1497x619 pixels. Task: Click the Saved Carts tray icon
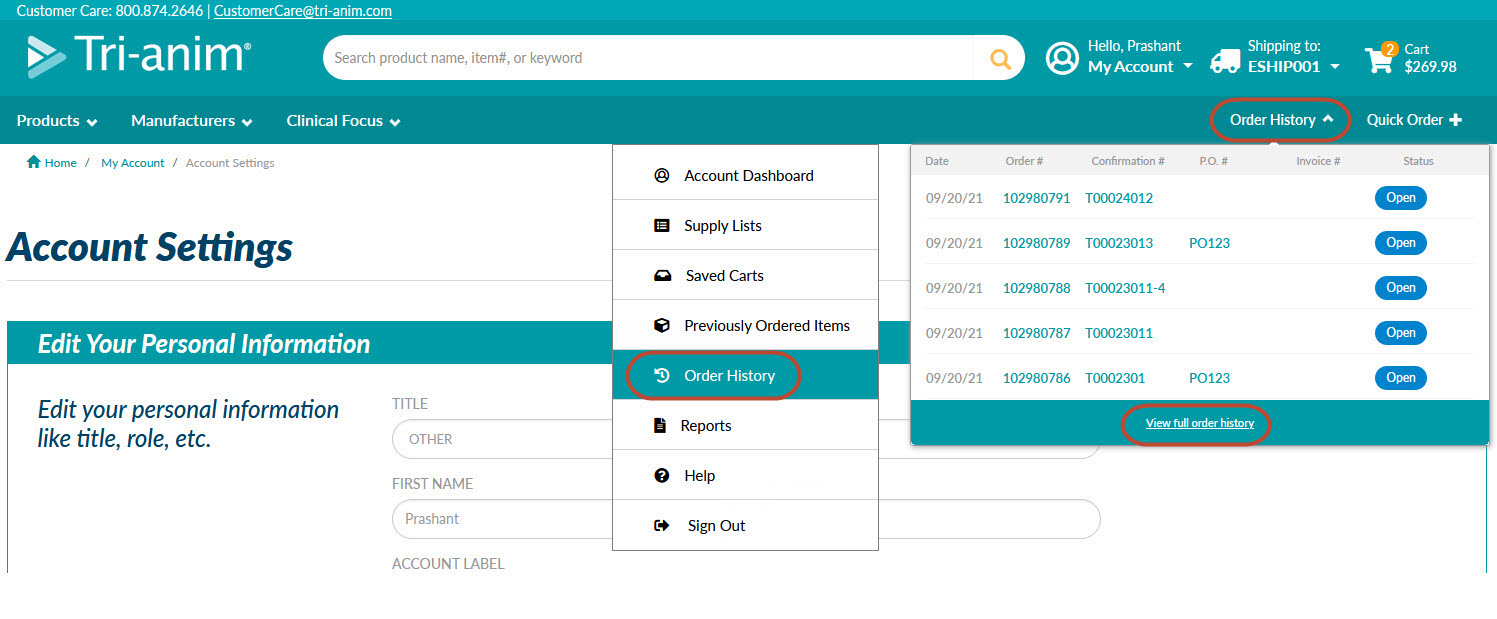662,276
